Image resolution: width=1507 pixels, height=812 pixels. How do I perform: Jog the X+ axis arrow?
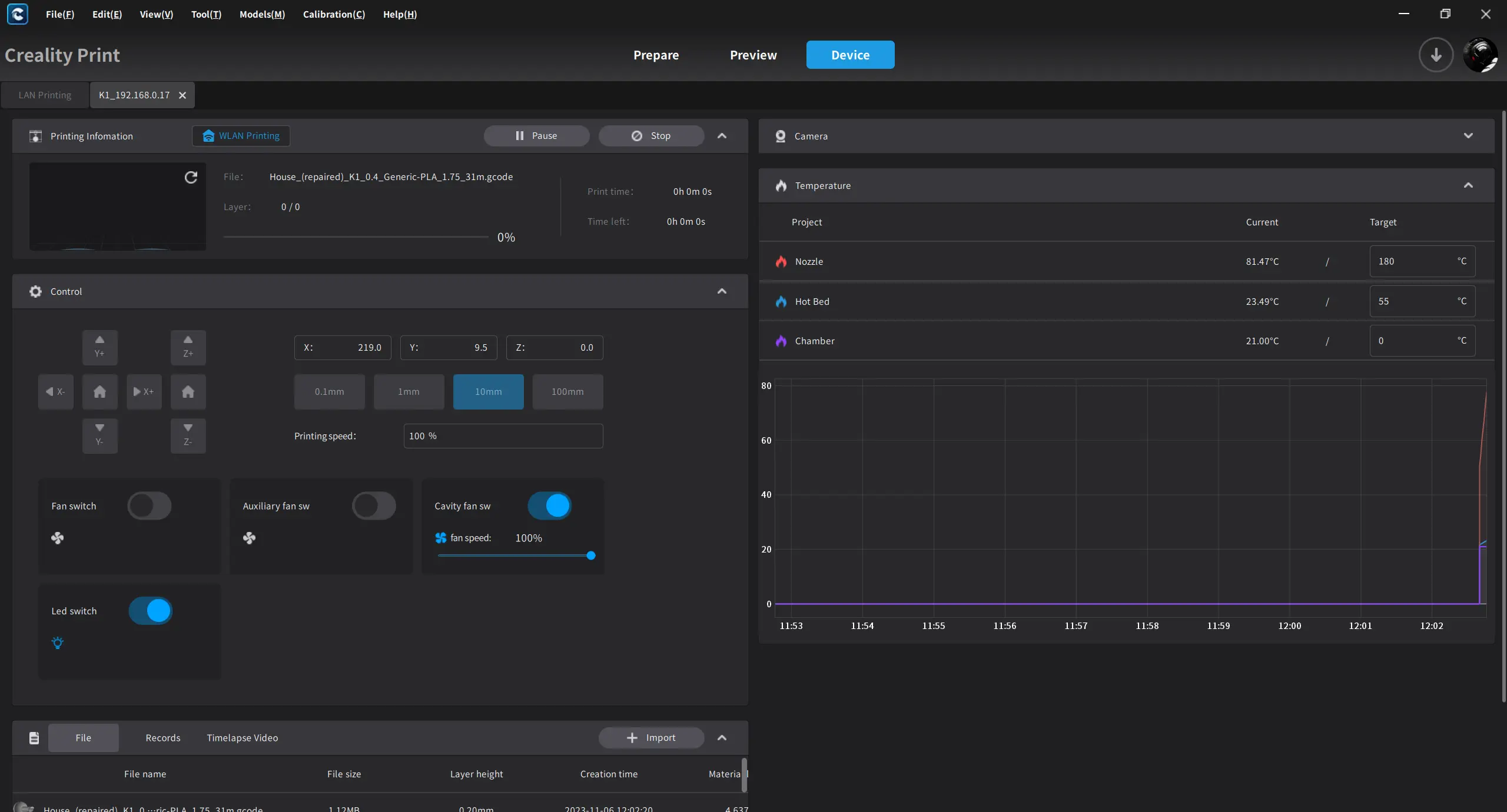pyautogui.click(x=144, y=391)
